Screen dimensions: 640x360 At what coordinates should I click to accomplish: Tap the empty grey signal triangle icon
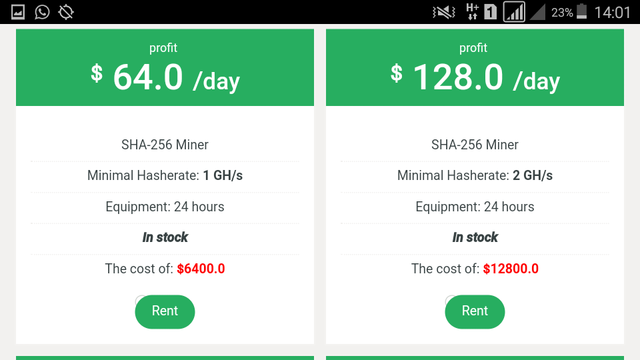tap(538, 12)
